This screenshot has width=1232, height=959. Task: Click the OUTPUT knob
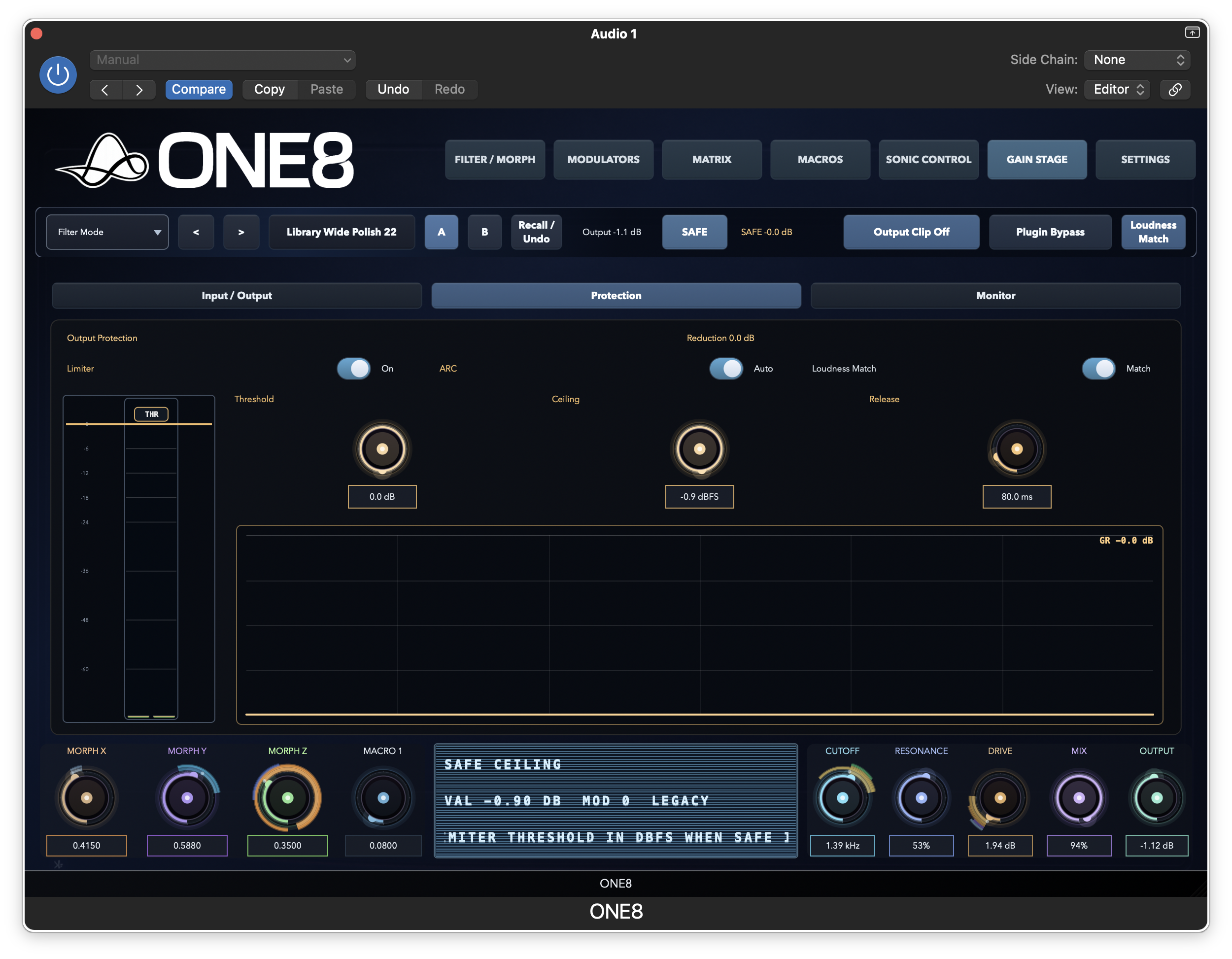(x=1157, y=798)
